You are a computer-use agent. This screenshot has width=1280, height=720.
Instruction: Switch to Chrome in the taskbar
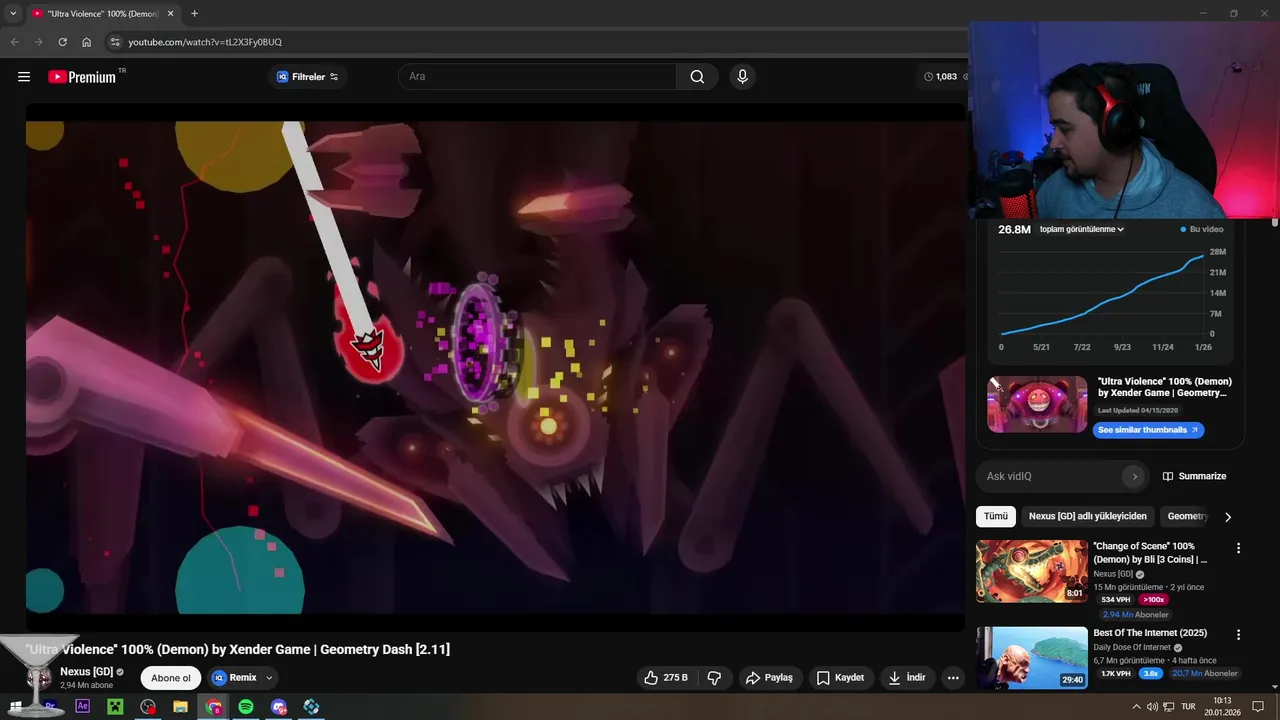(x=214, y=707)
